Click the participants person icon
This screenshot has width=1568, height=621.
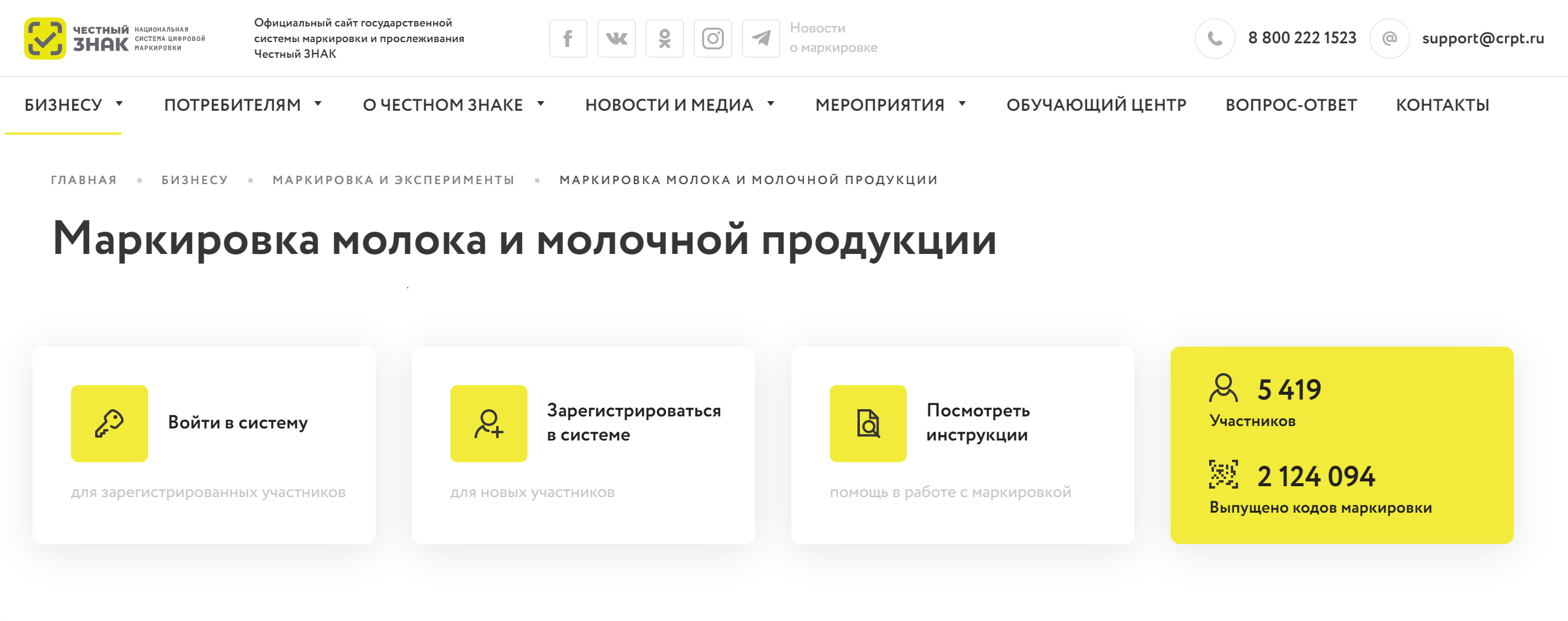click(1223, 388)
